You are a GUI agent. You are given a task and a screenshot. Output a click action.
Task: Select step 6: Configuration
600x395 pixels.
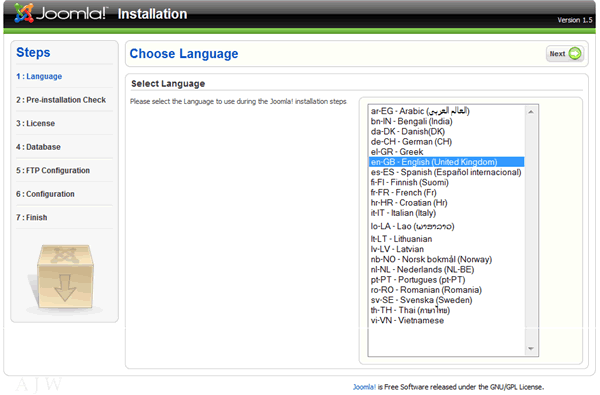click(x=45, y=194)
